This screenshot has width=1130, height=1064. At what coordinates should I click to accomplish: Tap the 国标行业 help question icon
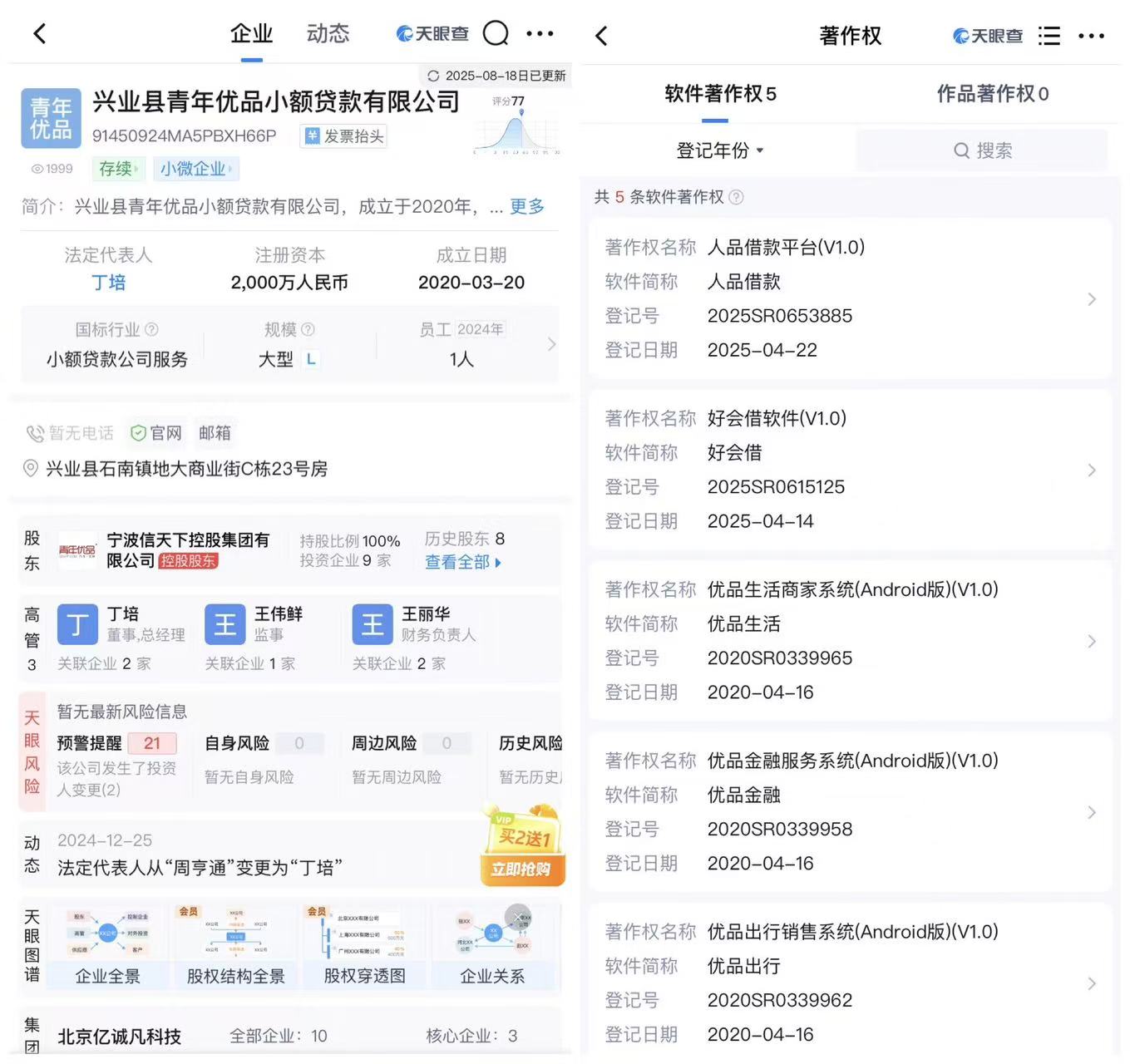[151, 329]
